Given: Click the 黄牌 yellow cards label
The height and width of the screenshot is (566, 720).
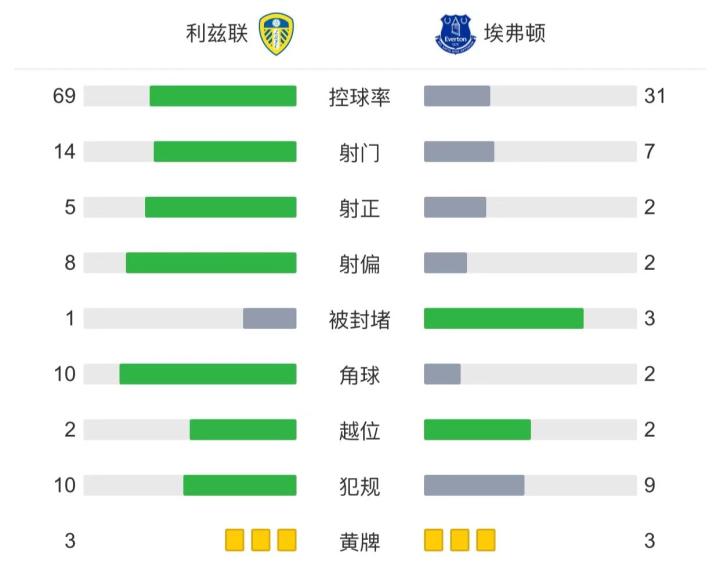Looking at the screenshot, I should (360, 542).
